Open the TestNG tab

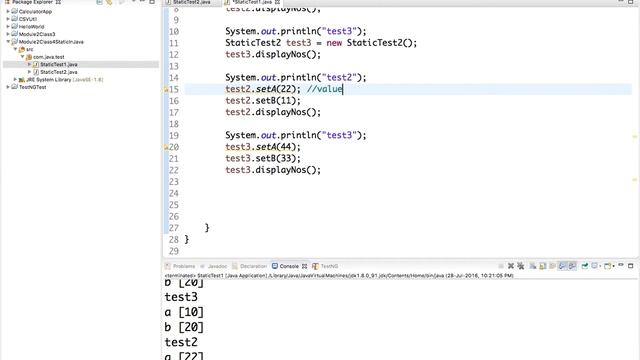325,266
